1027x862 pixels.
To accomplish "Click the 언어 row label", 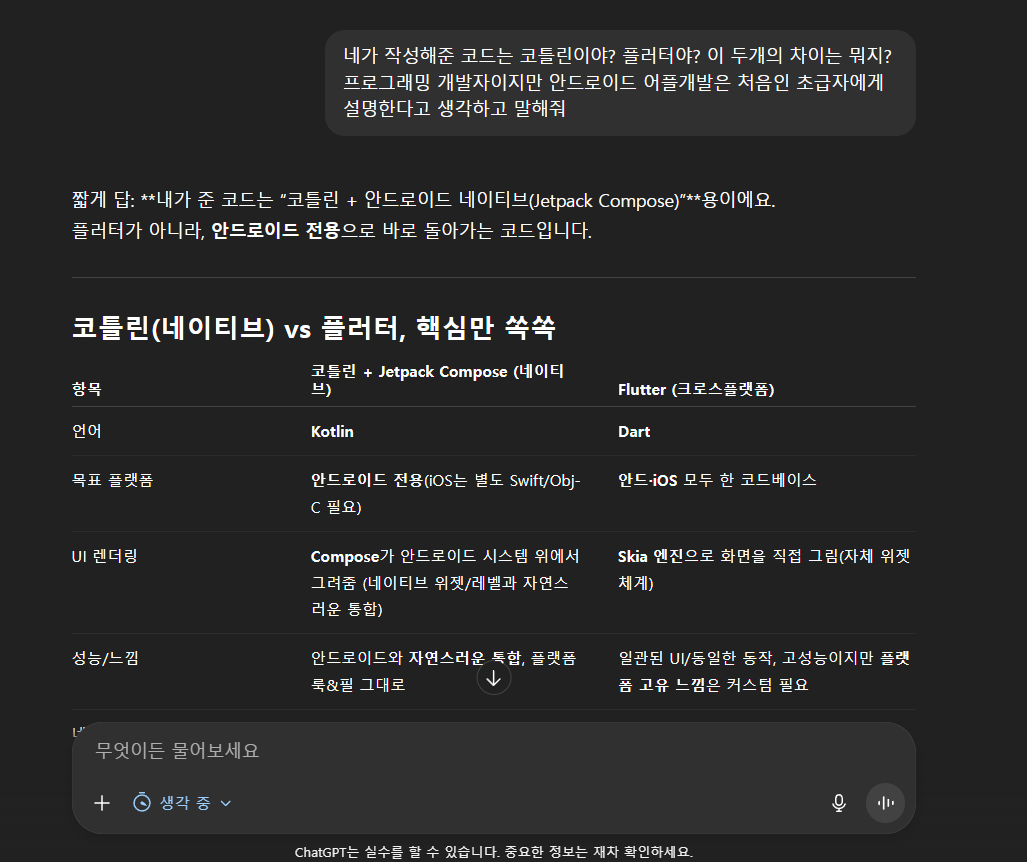I will point(86,431).
